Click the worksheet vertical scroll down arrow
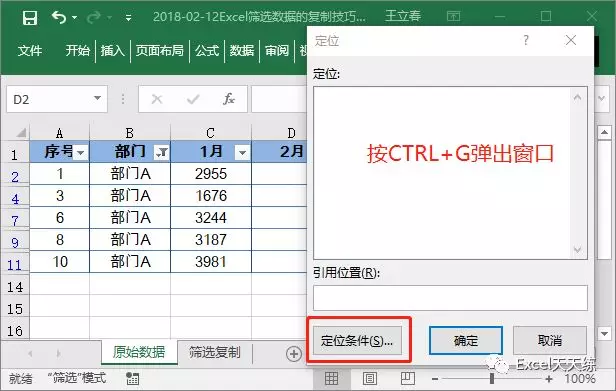 coord(604,334)
